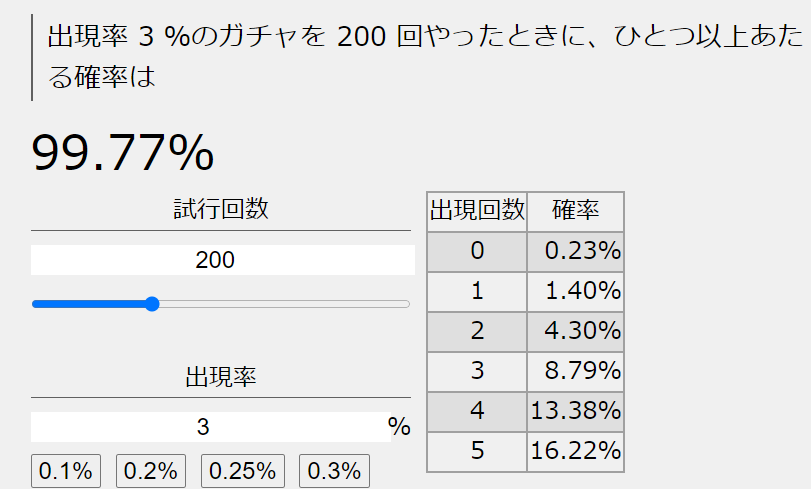Viewport: 811px width, 489px height.
Task: Select the 0.2% preset rate button
Action: 151,471
